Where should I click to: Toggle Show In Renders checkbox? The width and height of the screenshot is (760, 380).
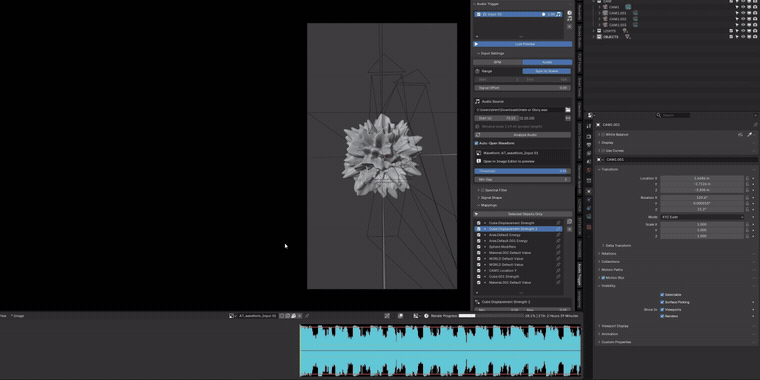[662, 316]
